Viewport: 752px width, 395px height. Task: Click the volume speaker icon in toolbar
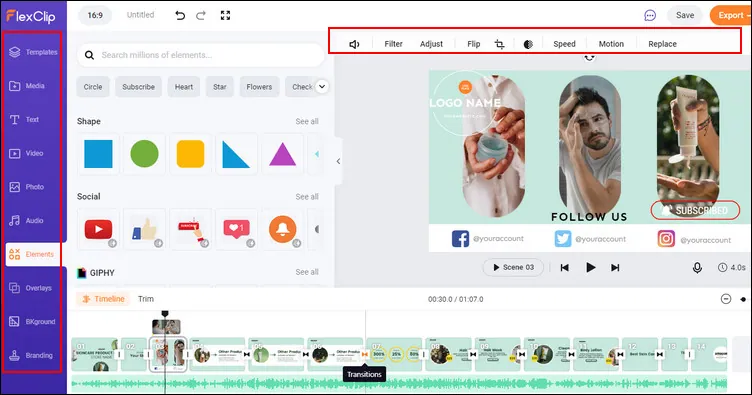tap(354, 44)
